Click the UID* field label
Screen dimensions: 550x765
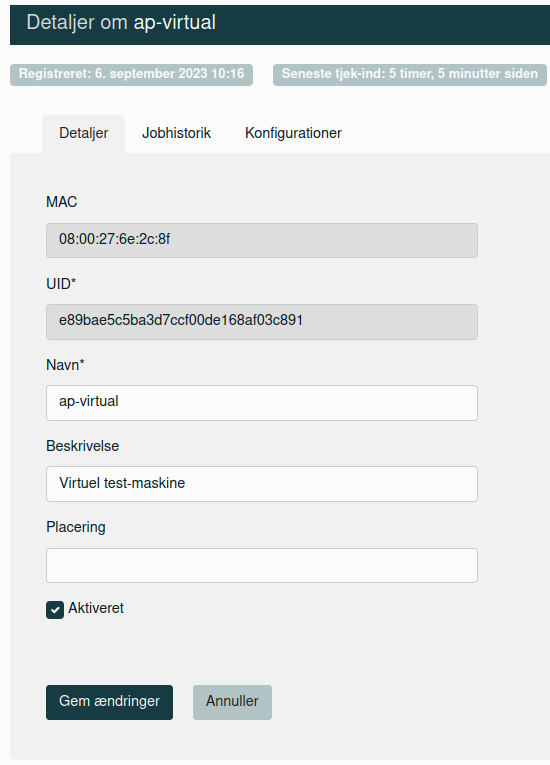tap(61, 284)
